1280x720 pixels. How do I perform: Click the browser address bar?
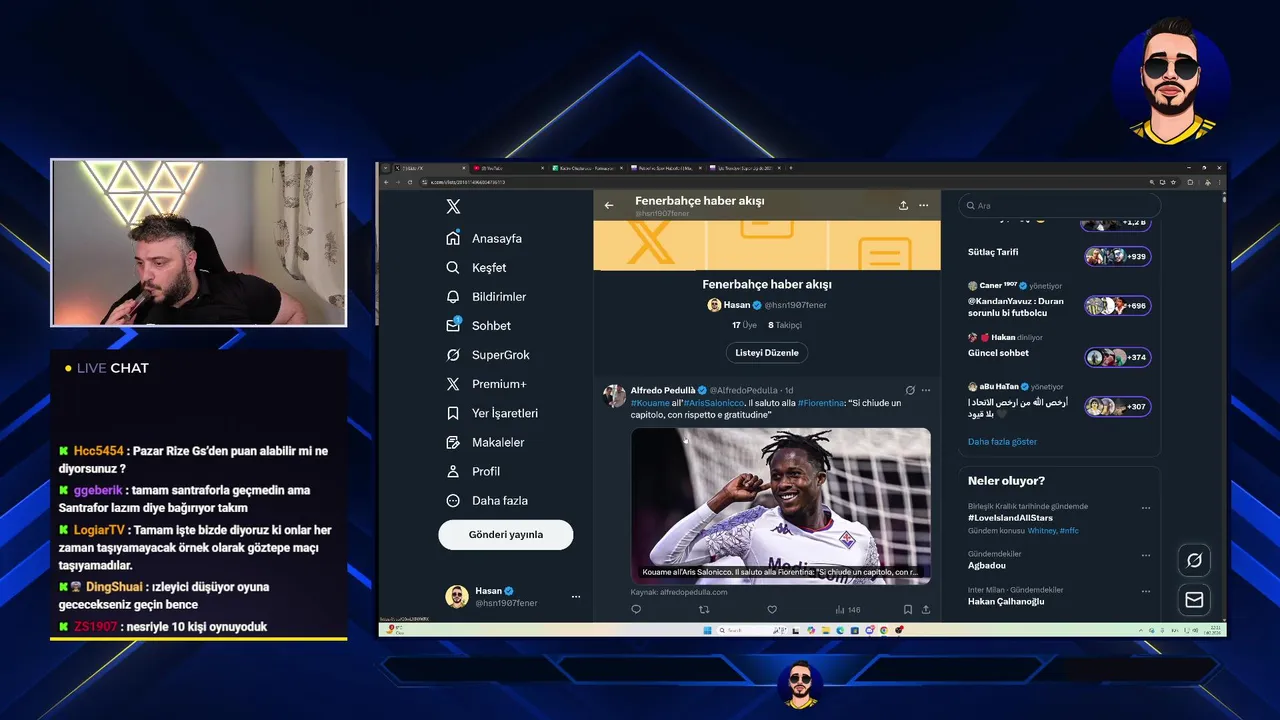[780, 182]
